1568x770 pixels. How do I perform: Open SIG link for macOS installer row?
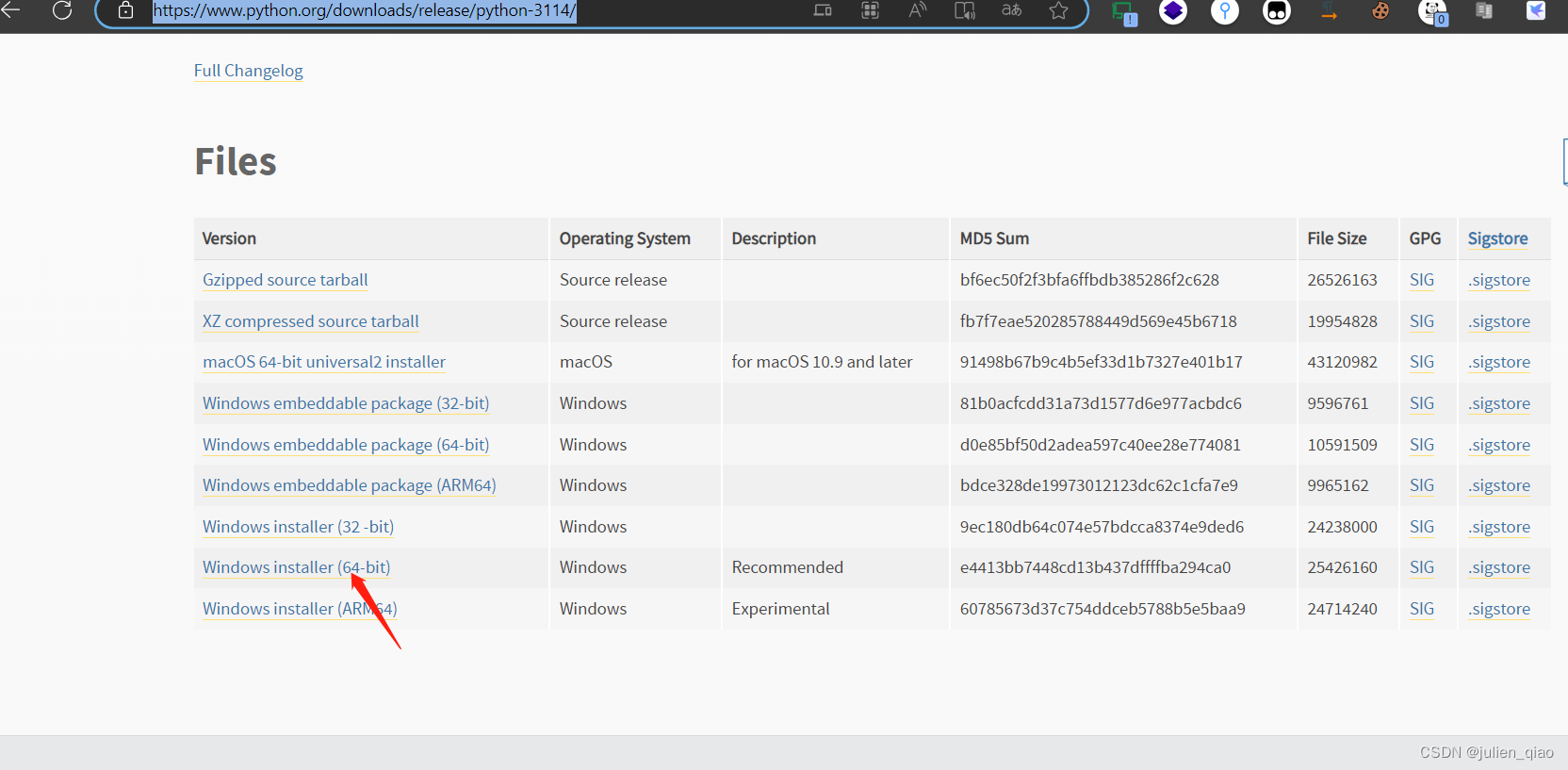point(1422,362)
